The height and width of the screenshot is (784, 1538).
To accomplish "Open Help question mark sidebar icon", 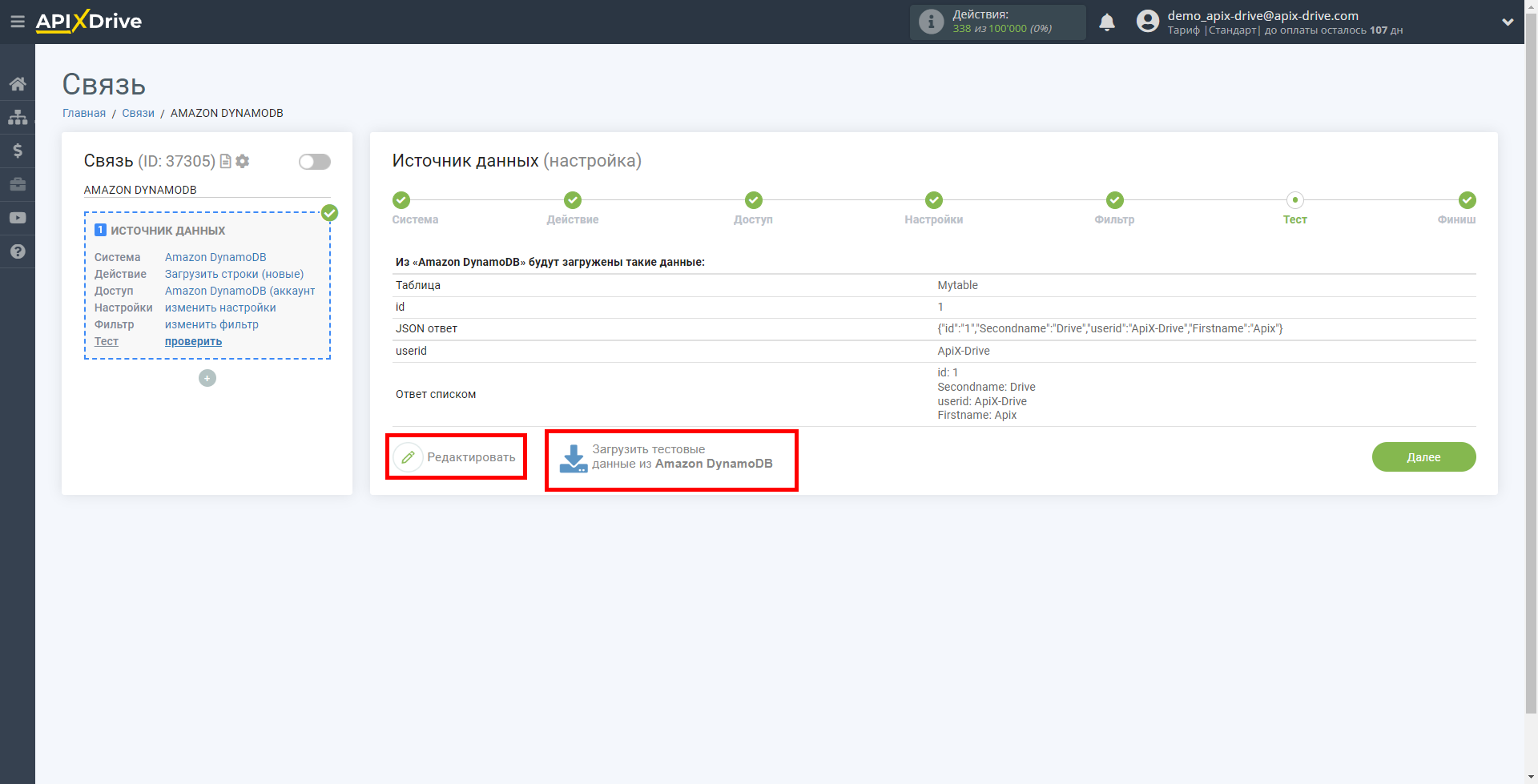I will (18, 251).
